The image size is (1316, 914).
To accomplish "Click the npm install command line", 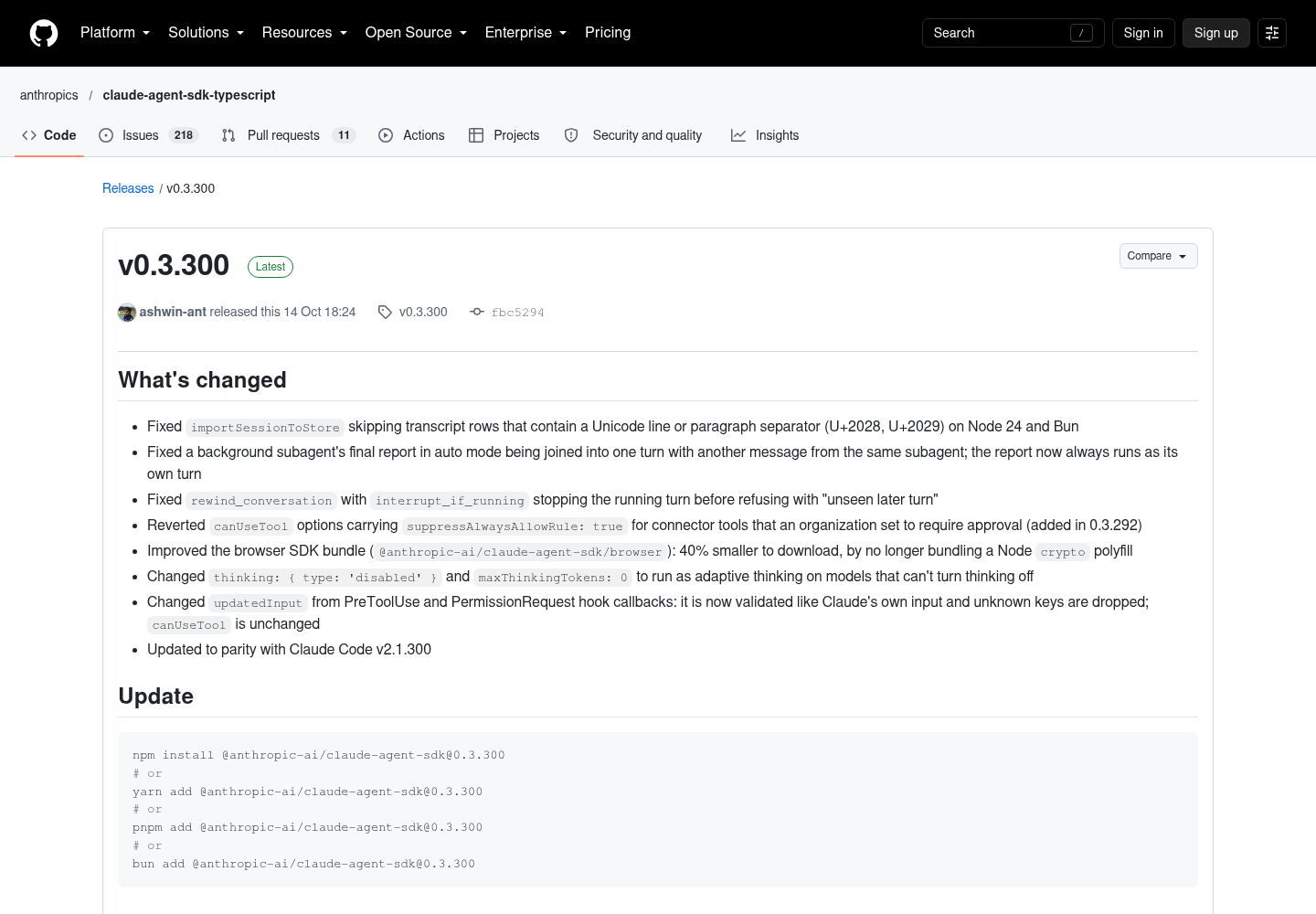I will [x=319, y=755].
